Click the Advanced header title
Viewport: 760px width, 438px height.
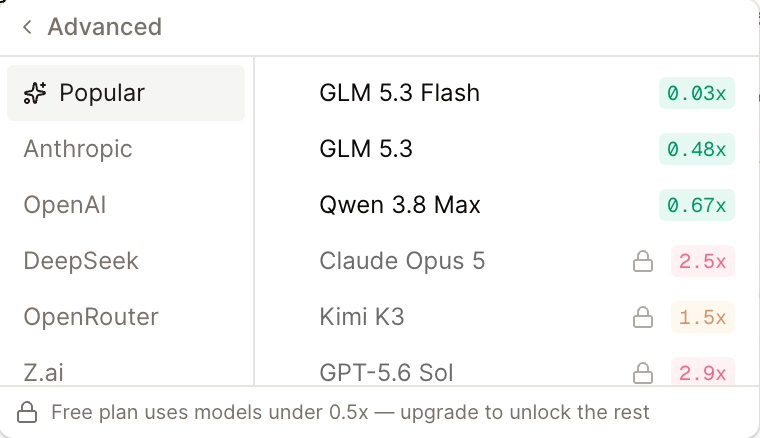click(105, 27)
